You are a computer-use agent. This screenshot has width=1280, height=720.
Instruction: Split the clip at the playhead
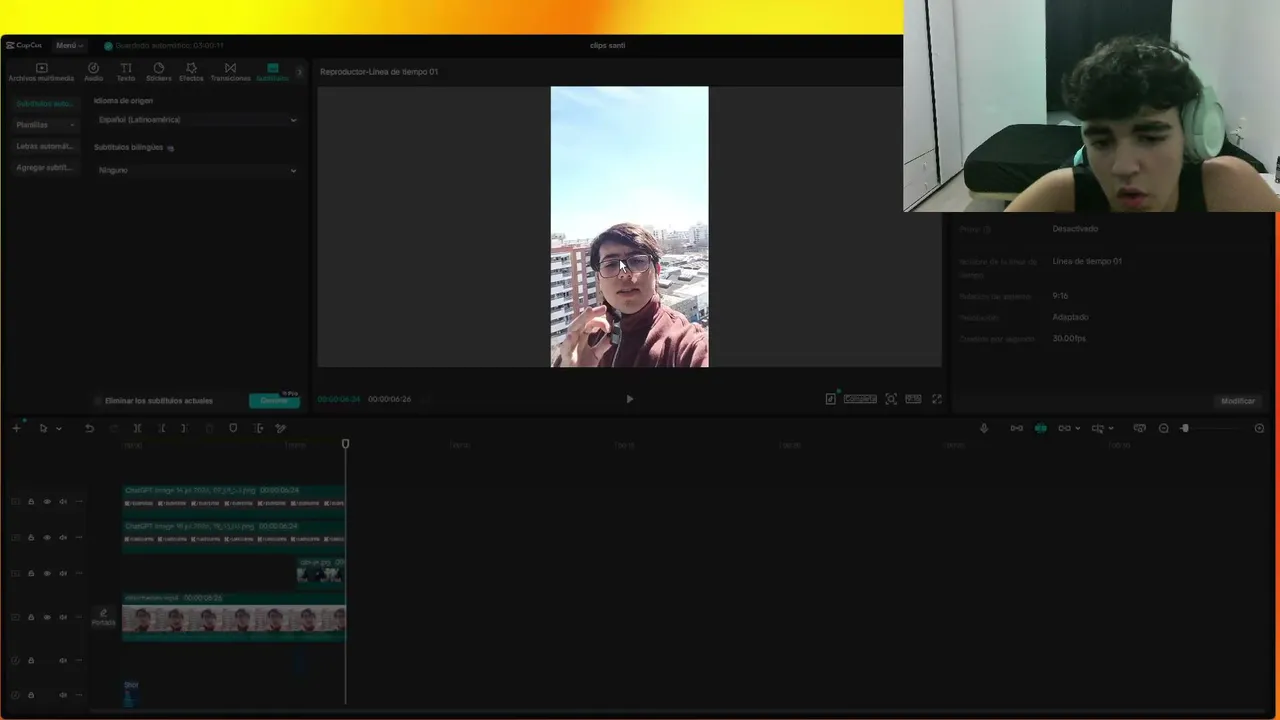pyautogui.click(x=137, y=428)
